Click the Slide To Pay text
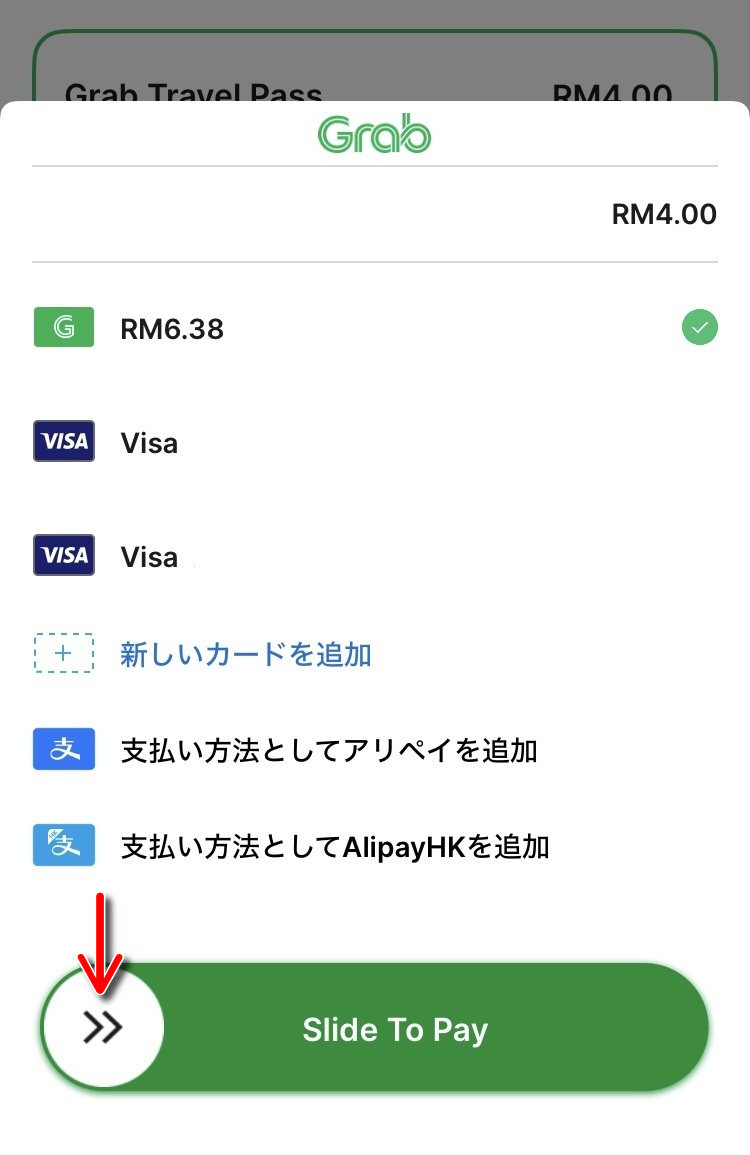 pos(395,1030)
